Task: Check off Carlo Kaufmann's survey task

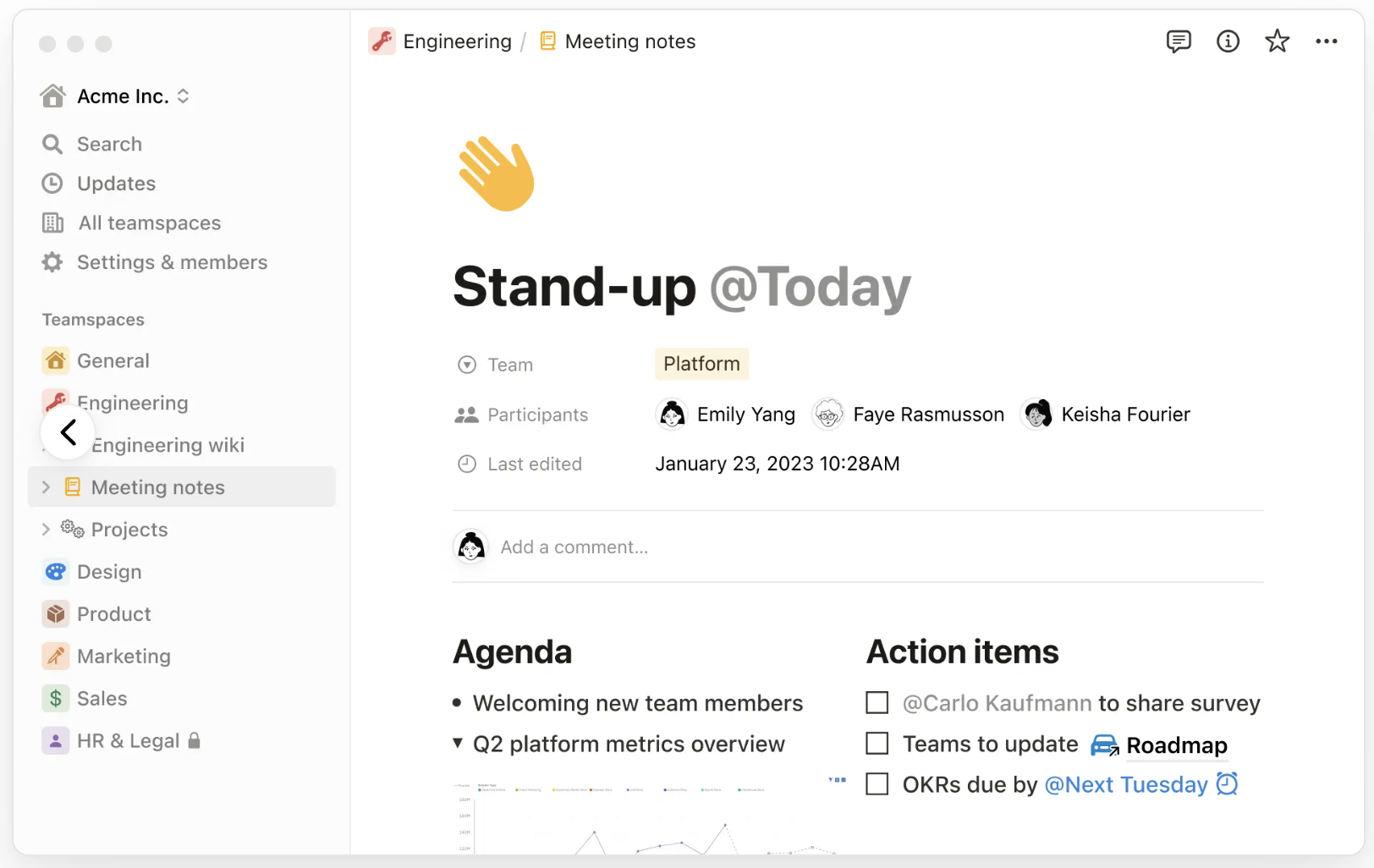Action: click(x=877, y=702)
